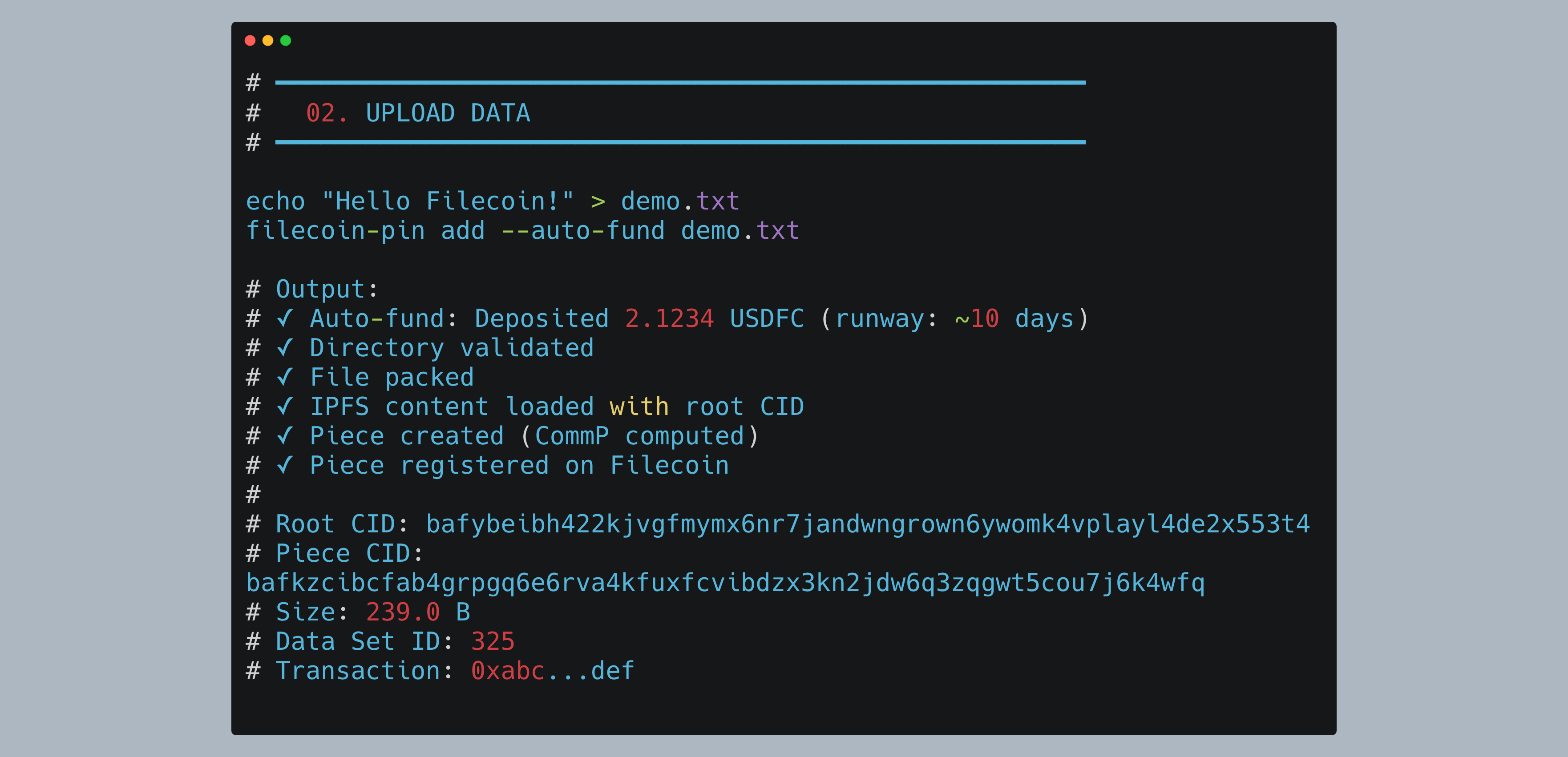The width and height of the screenshot is (1568, 757).
Task: Click the transaction hash 0xabc...def
Action: click(552, 671)
